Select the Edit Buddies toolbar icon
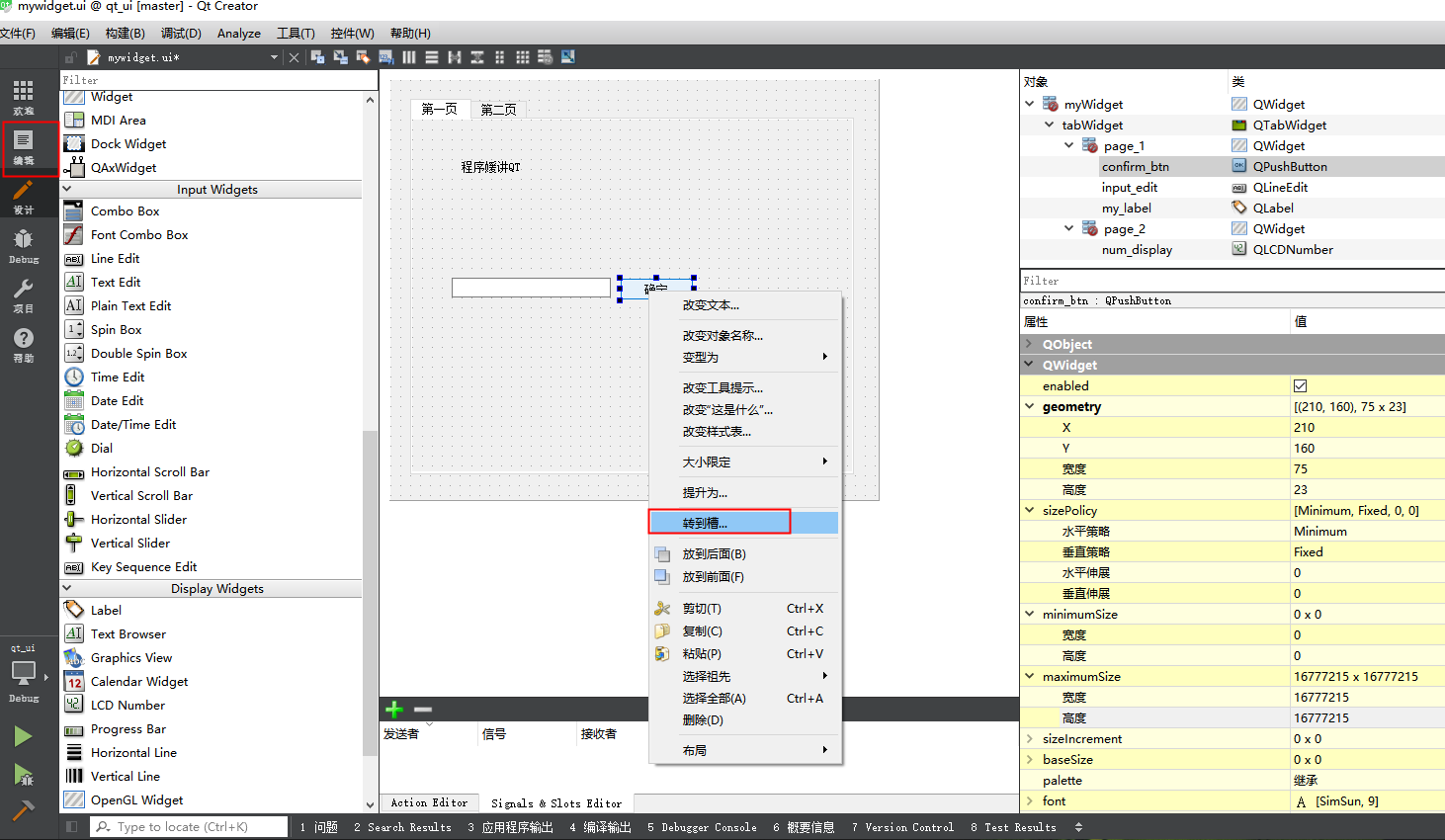Image resolution: width=1445 pixels, height=840 pixels. coord(363,57)
